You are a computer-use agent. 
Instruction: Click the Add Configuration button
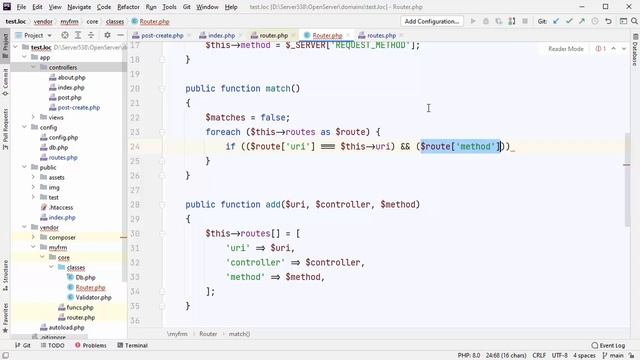(x=432, y=21)
